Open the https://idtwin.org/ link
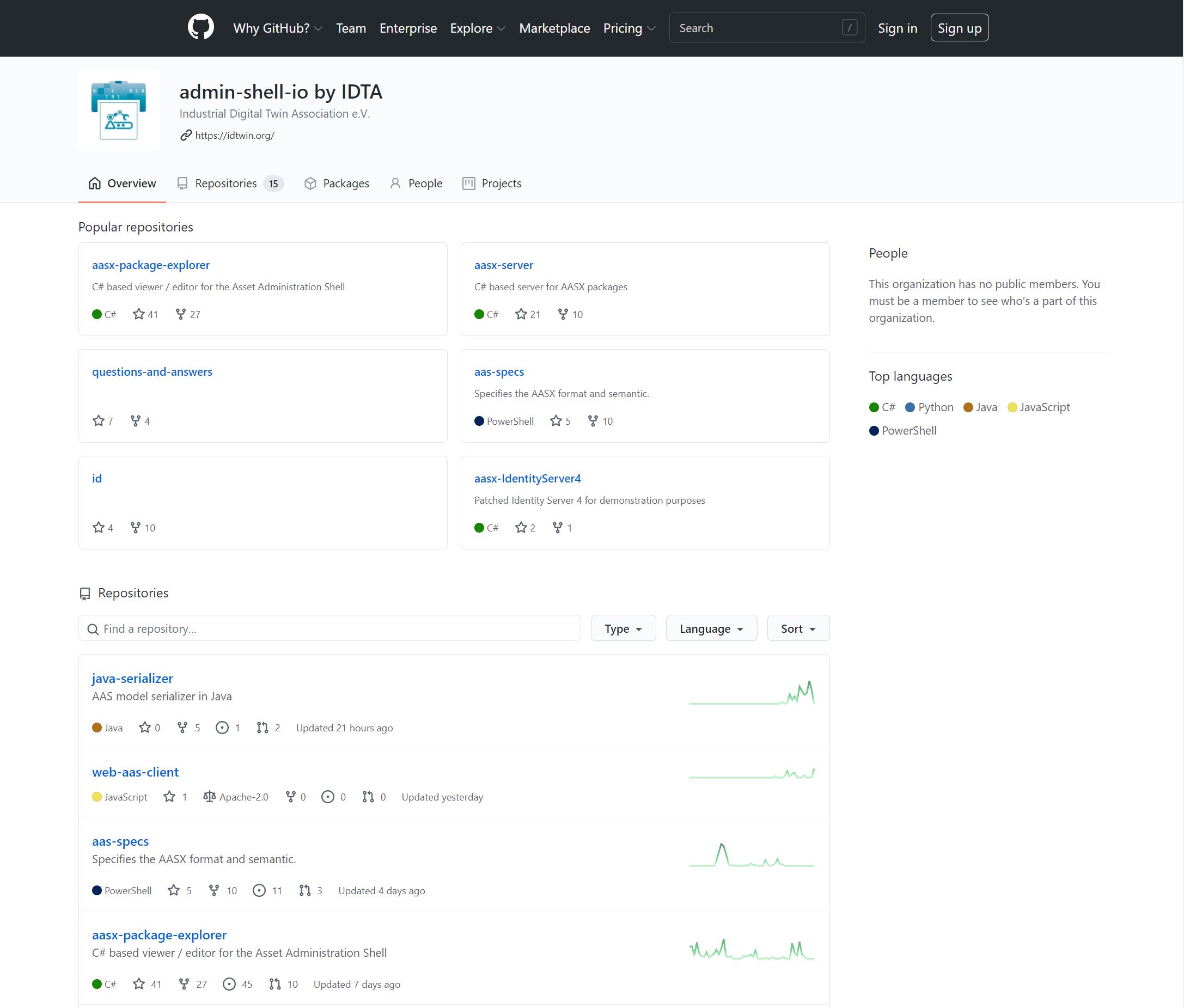 [x=235, y=136]
